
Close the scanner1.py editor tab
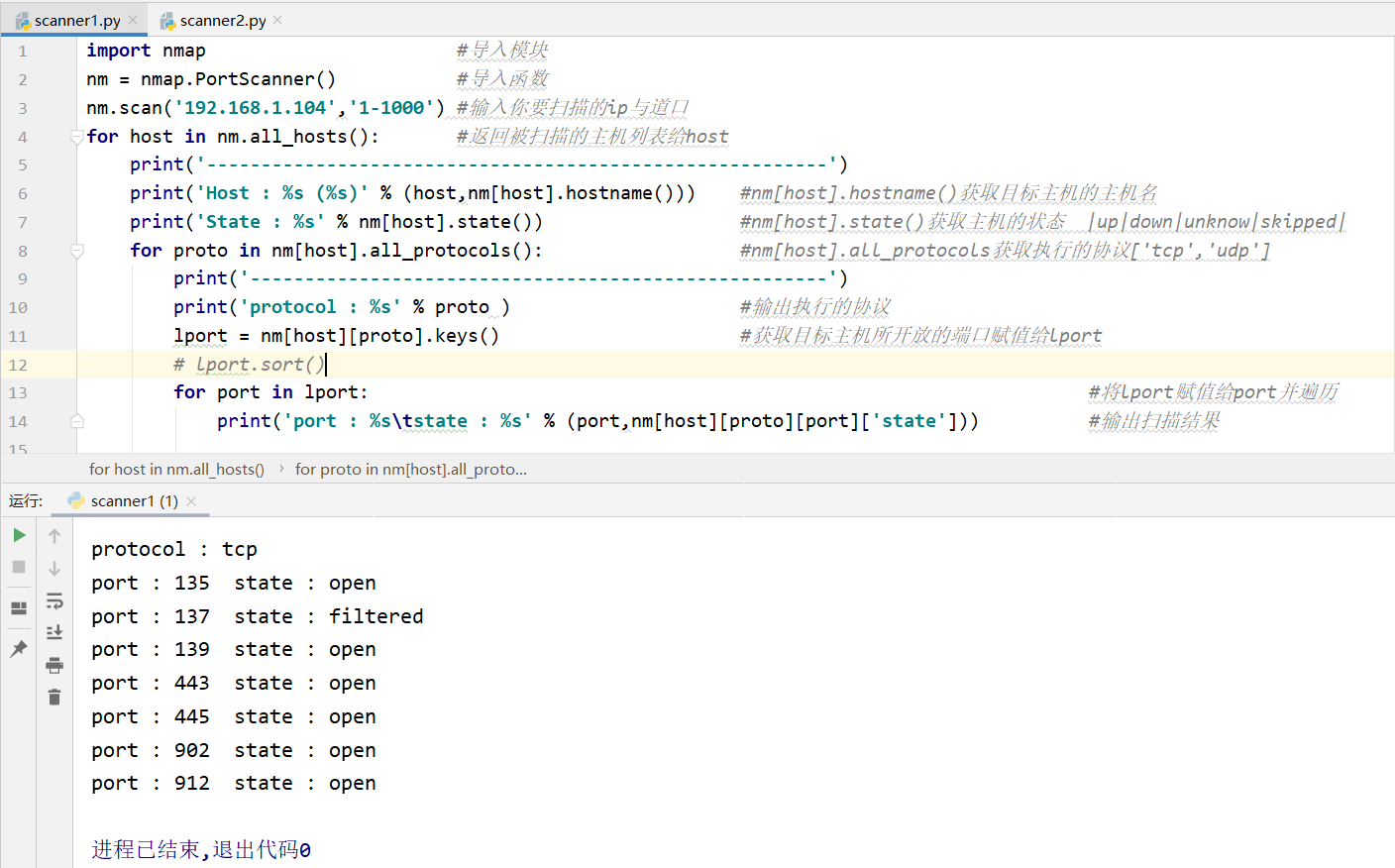[x=133, y=20]
